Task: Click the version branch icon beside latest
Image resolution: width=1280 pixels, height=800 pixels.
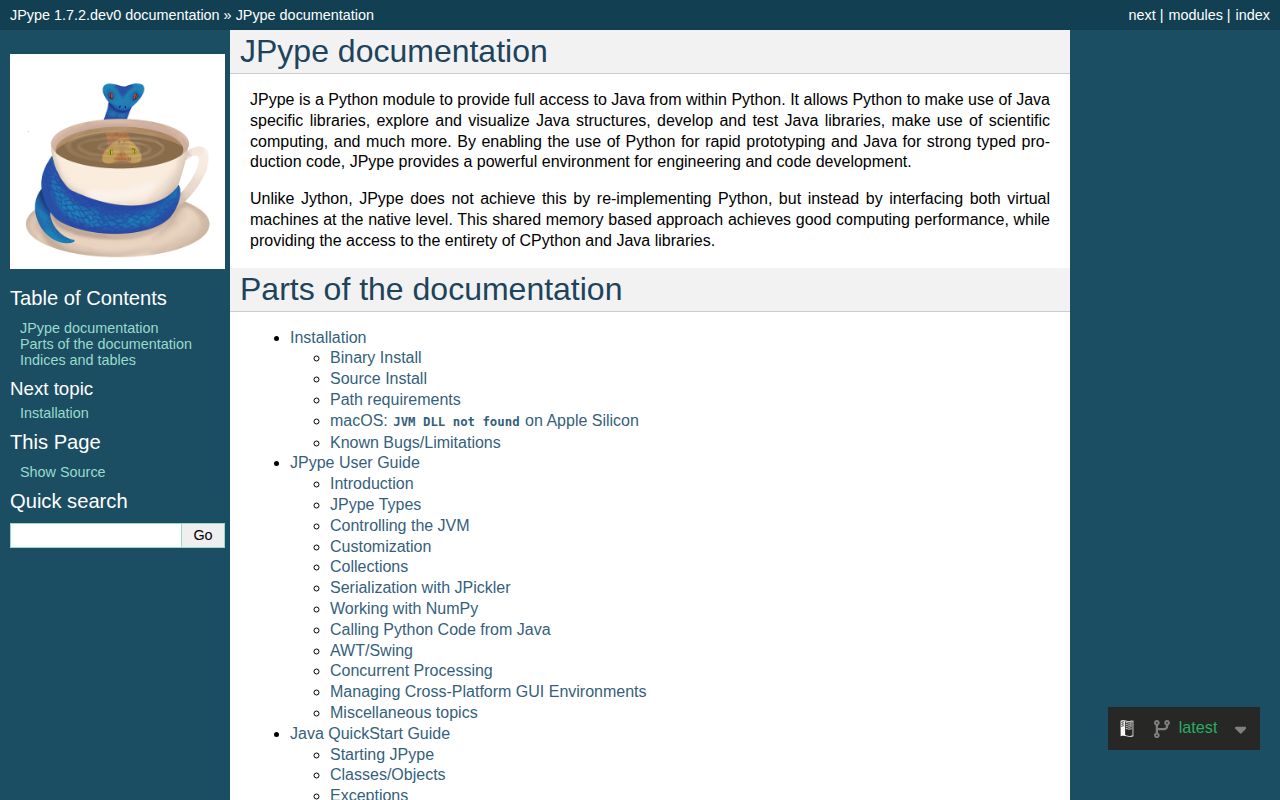Action: pyautogui.click(x=1161, y=729)
